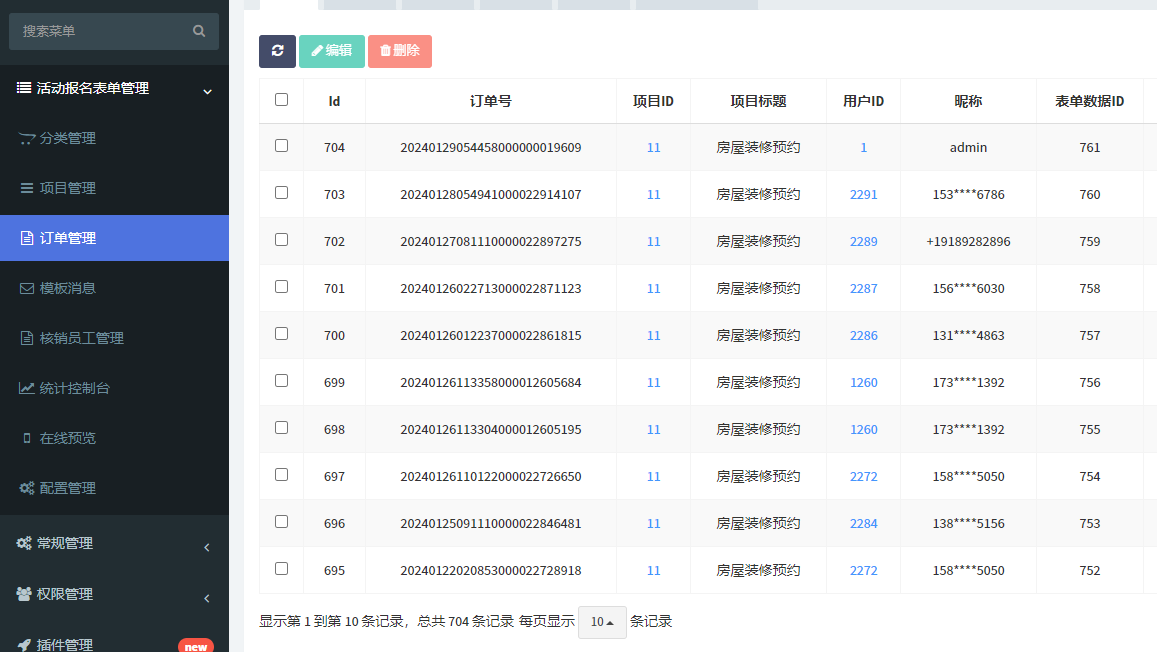Screen dimensions: 1157x652
Task: Toggle the select-all checkbox in table header
Action: (281, 100)
